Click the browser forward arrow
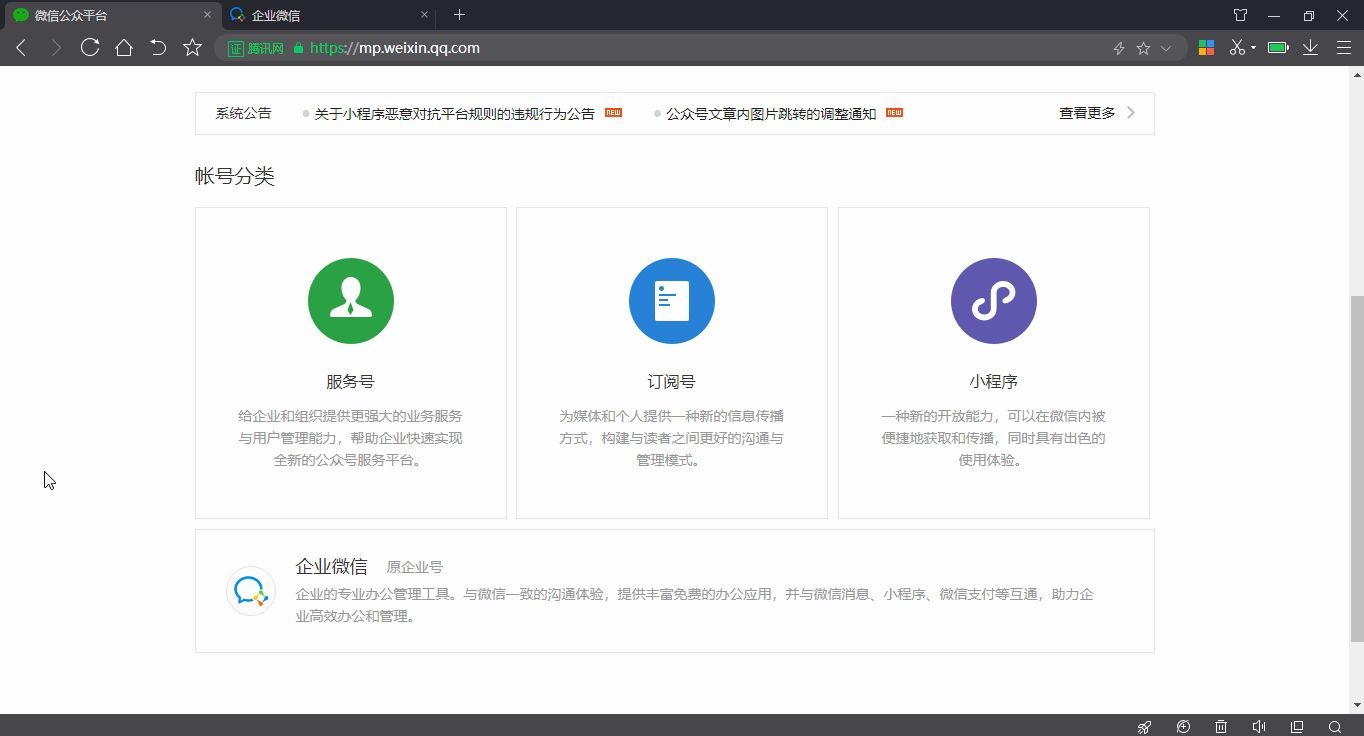 click(56, 48)
